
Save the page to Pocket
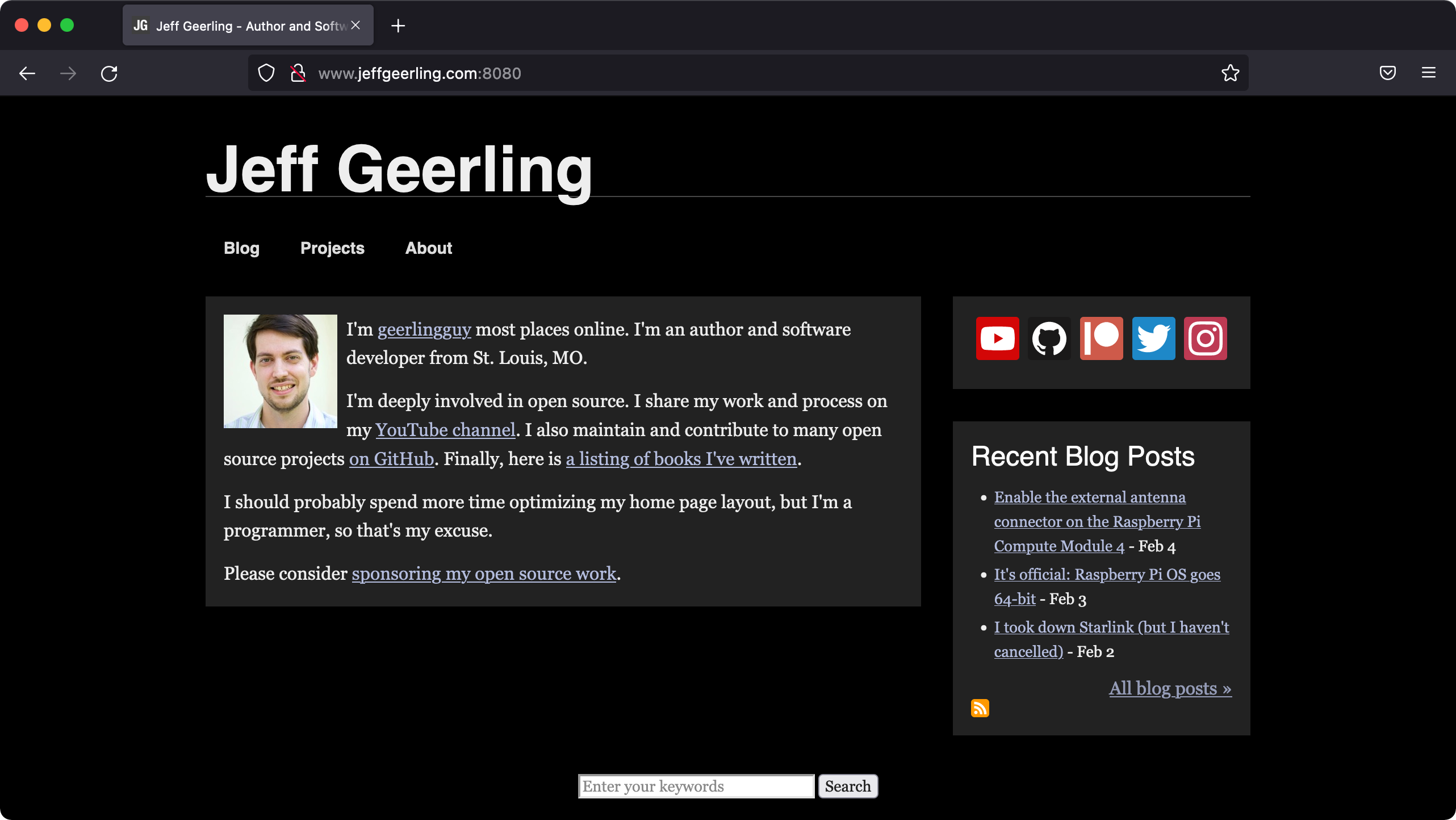(1387, 73)
